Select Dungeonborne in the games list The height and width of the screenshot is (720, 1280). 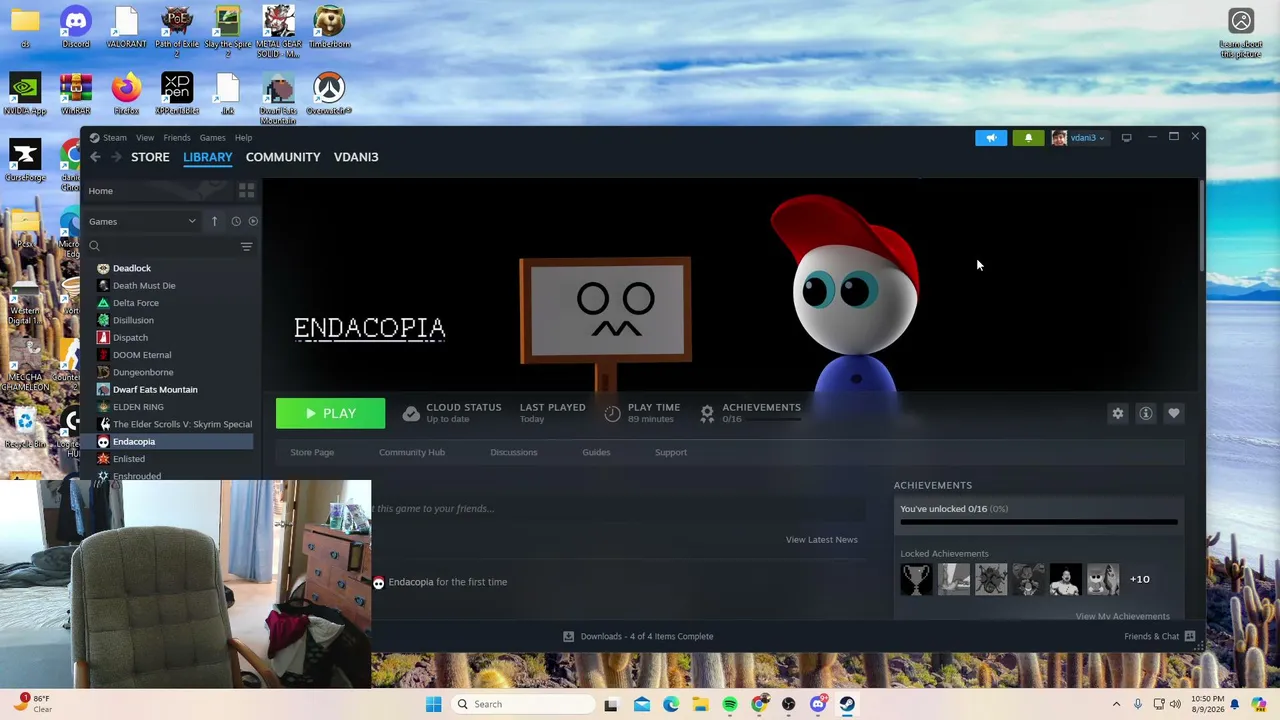[x=143, y=372]
